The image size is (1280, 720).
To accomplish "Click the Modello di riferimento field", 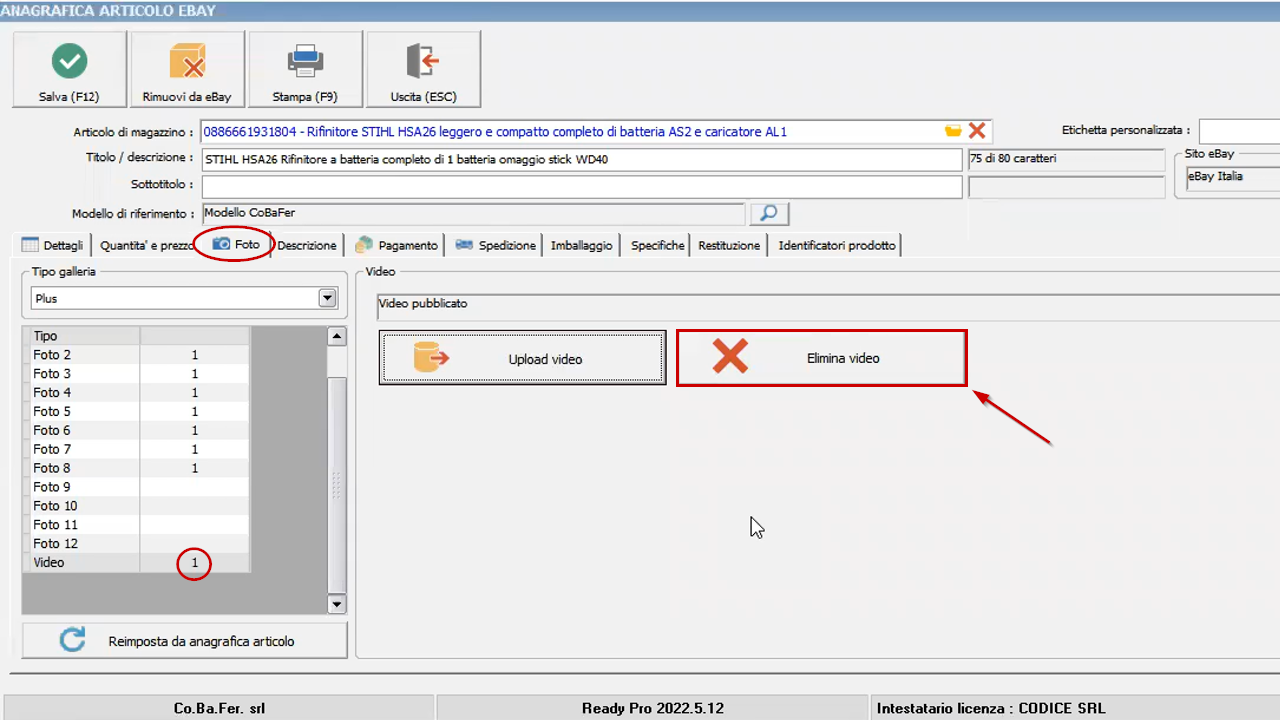I will tap(474, 214).
